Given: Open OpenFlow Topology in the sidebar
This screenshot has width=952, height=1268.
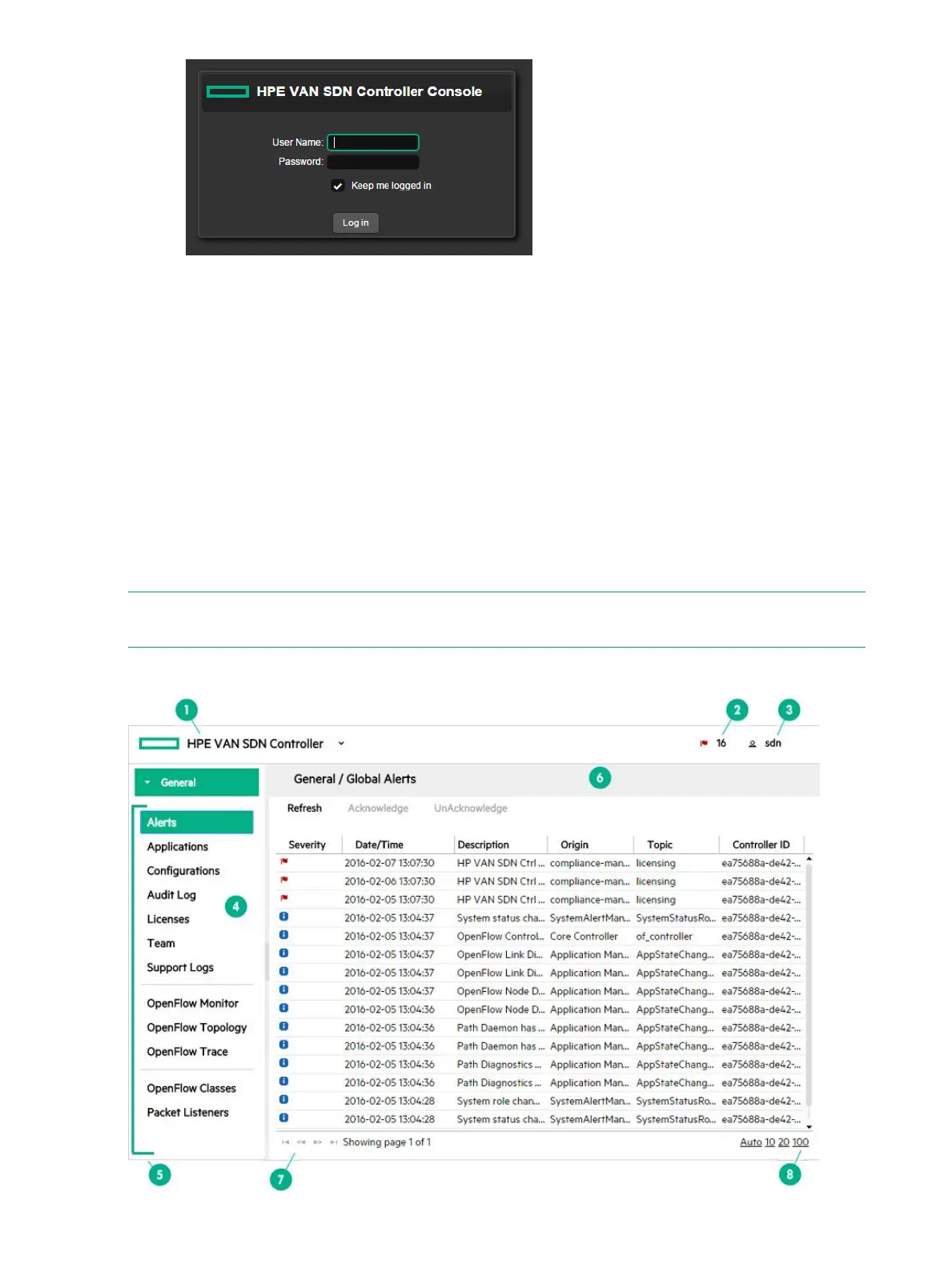Looking at the screenshot, I should point(196,1027).
